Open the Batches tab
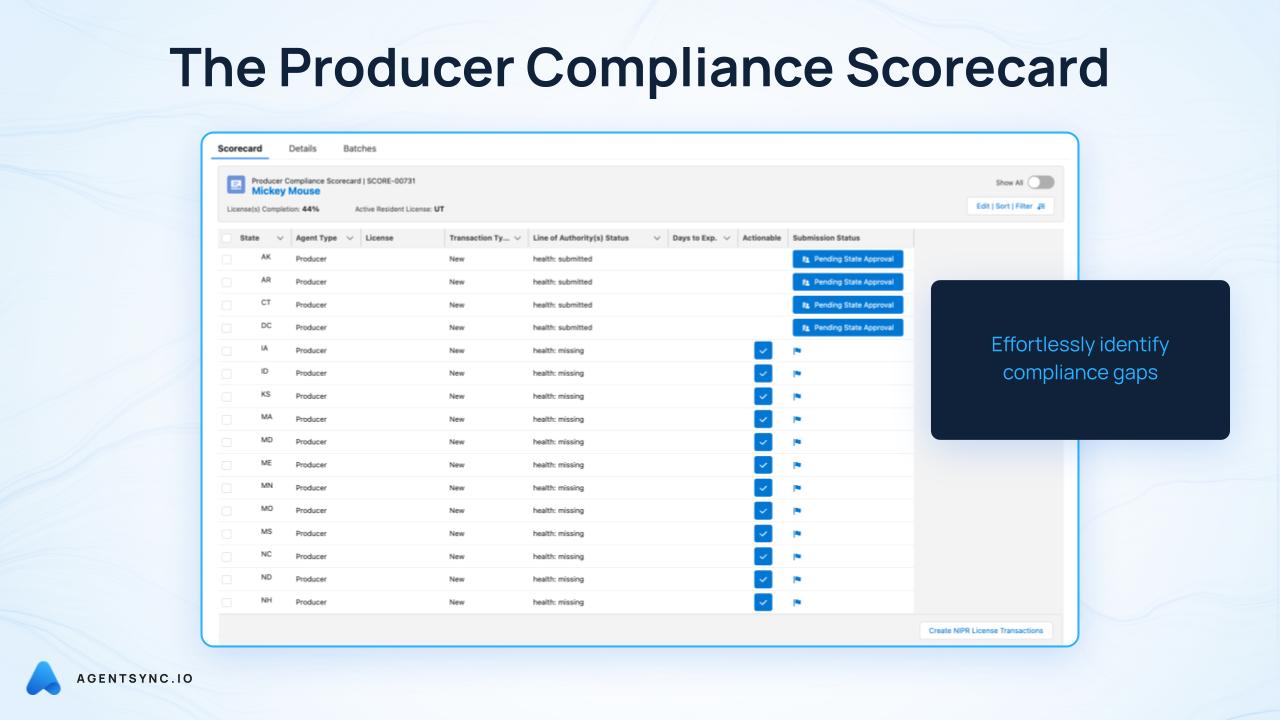1280x720 pixels. tap(360, 148)
